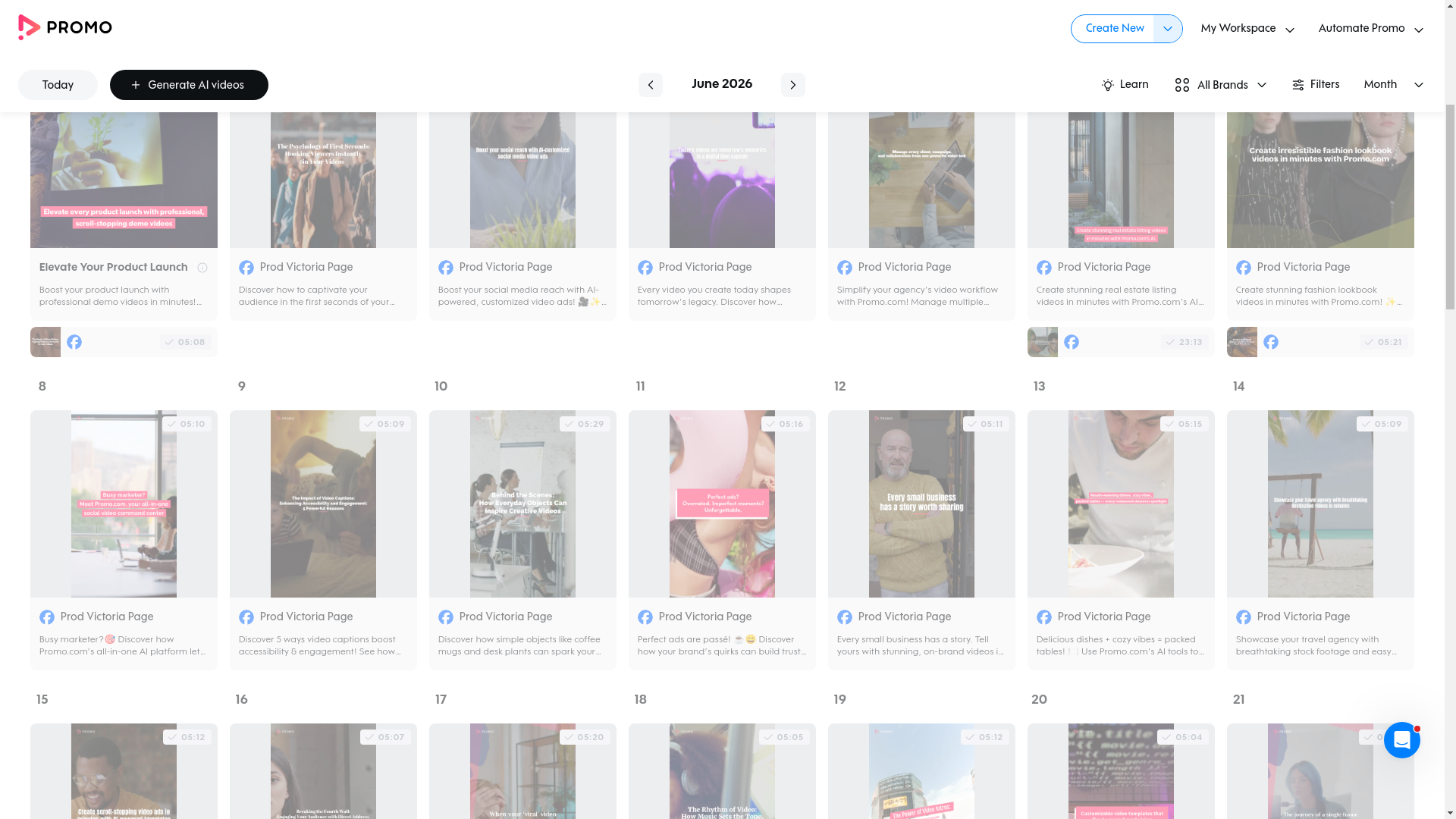Click Facebook icon on day 14 Prod Victoria Page
Viewport: 1456px width, 819px height.
tap(1244, 617)
